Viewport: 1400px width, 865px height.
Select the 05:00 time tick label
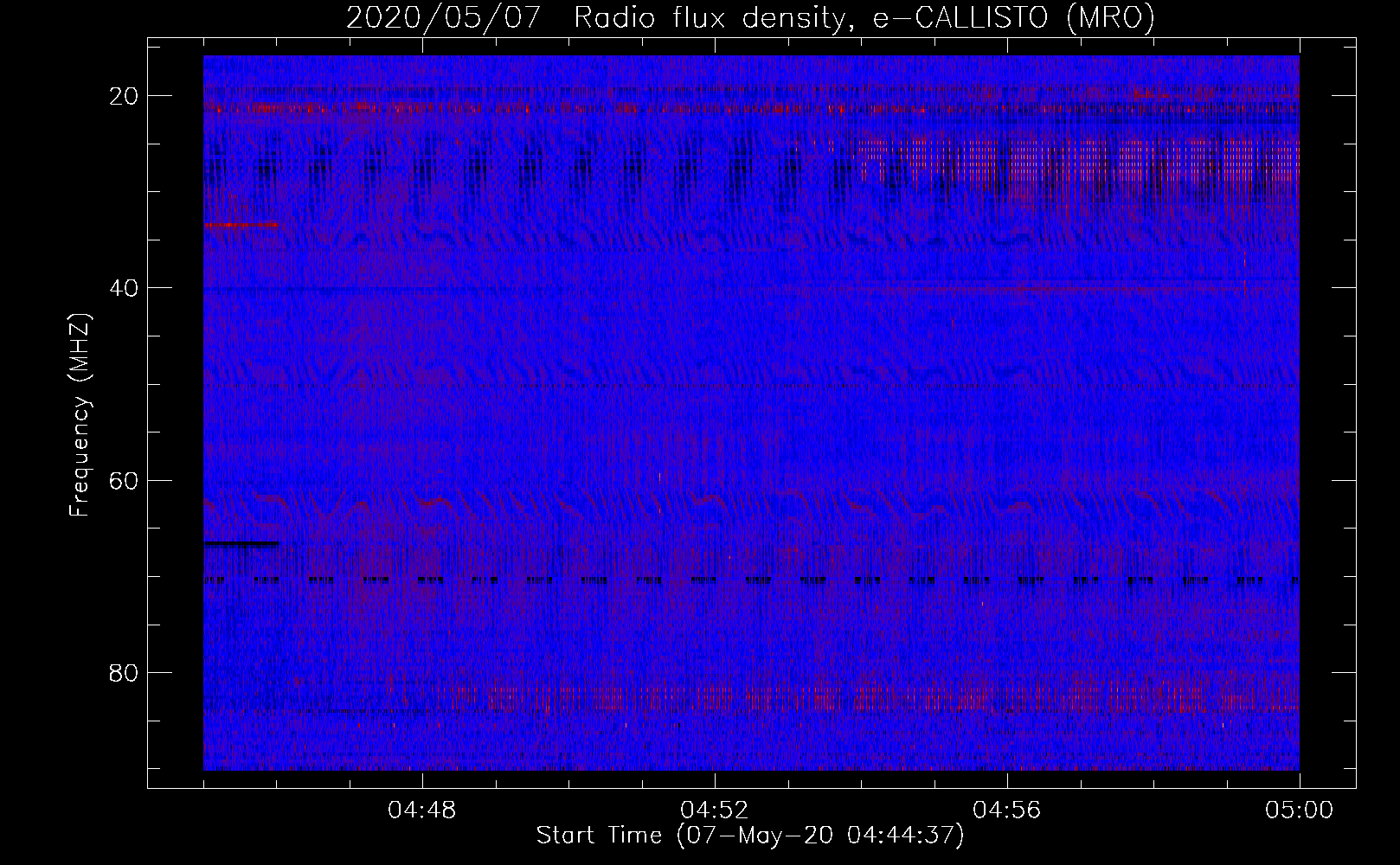tap(1300, 811)
